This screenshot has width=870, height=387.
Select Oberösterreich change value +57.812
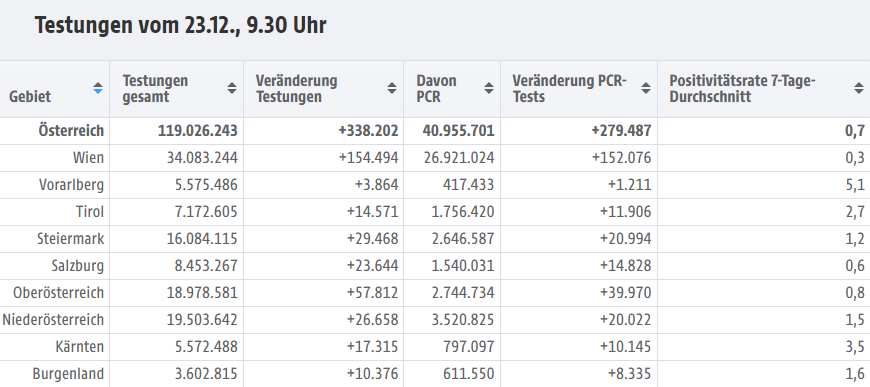(372, 293)
